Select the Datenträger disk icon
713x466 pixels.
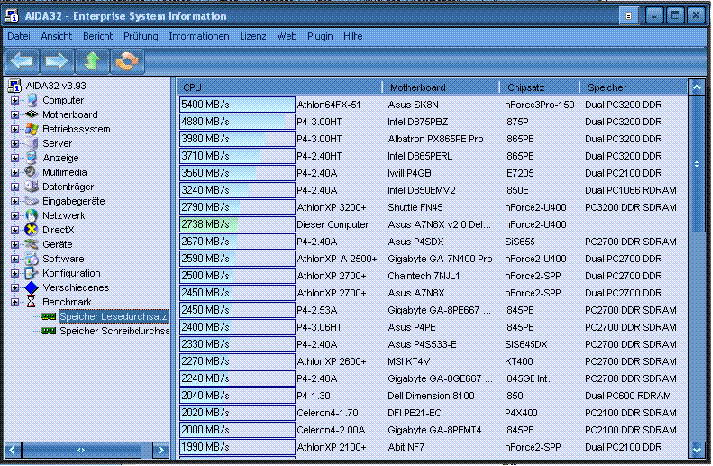(31, 186)
